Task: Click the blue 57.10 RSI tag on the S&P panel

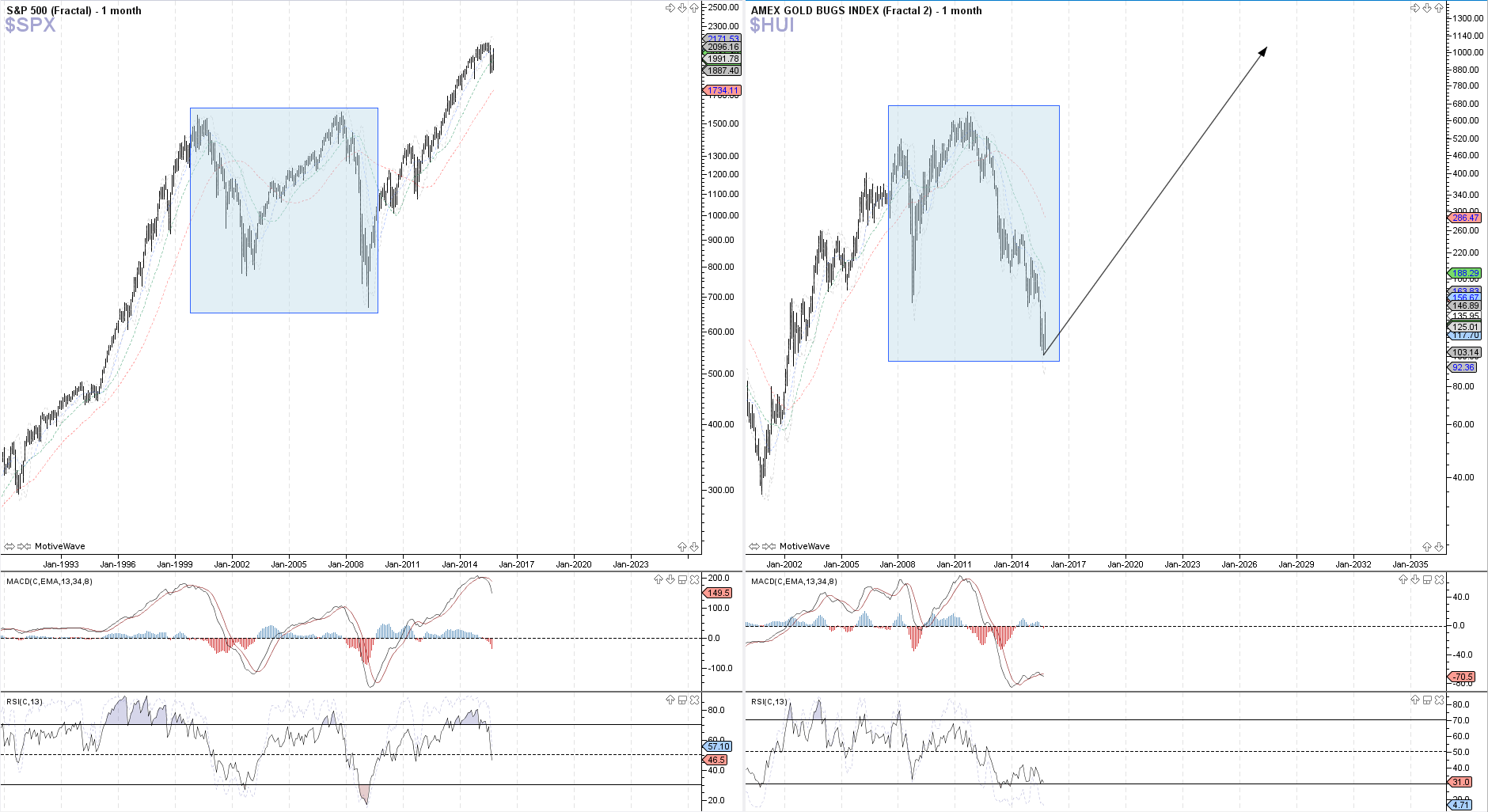Action: click(718, 746)
